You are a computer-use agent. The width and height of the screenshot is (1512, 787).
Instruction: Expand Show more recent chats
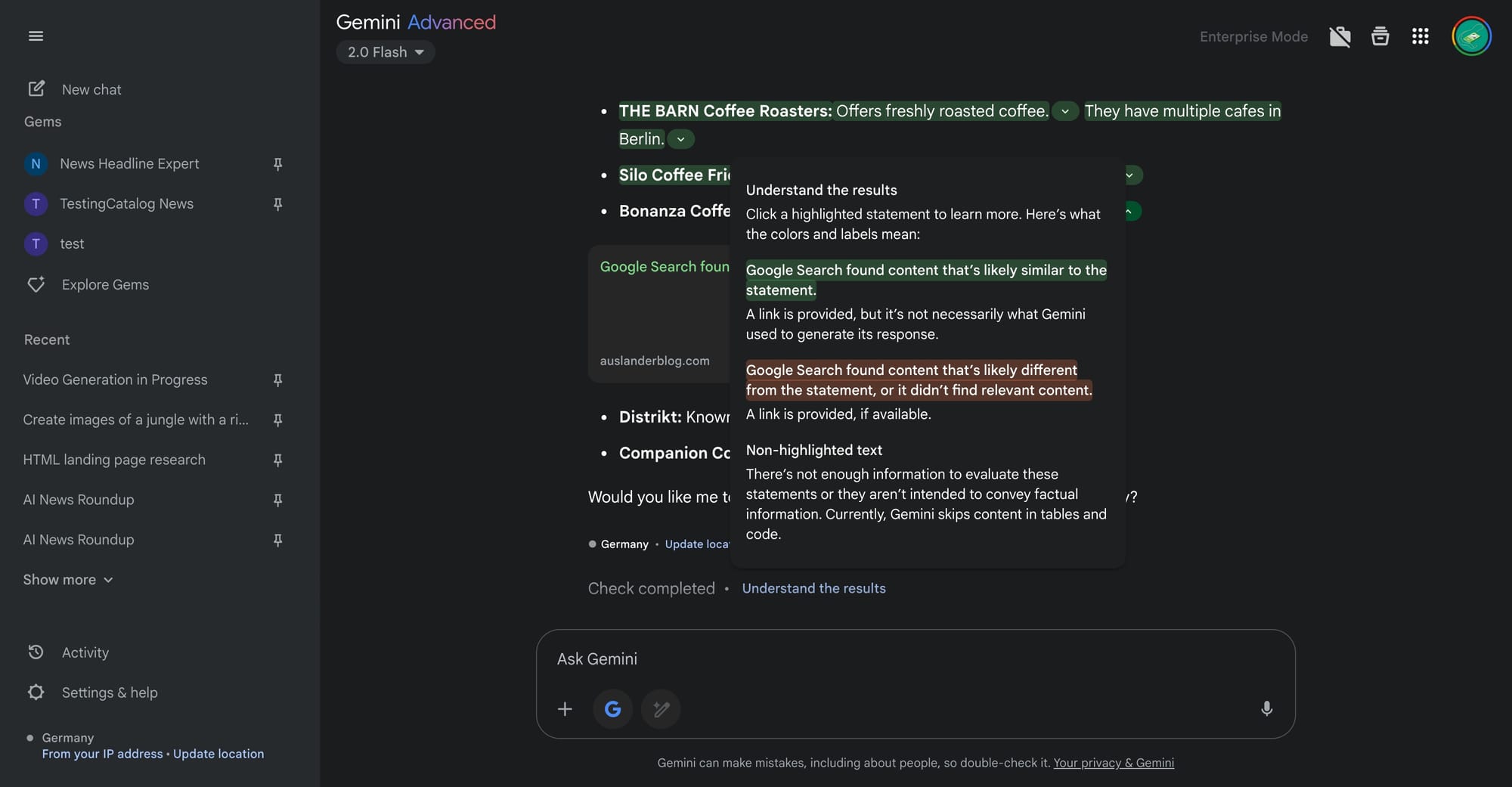(x=68, y=580)
